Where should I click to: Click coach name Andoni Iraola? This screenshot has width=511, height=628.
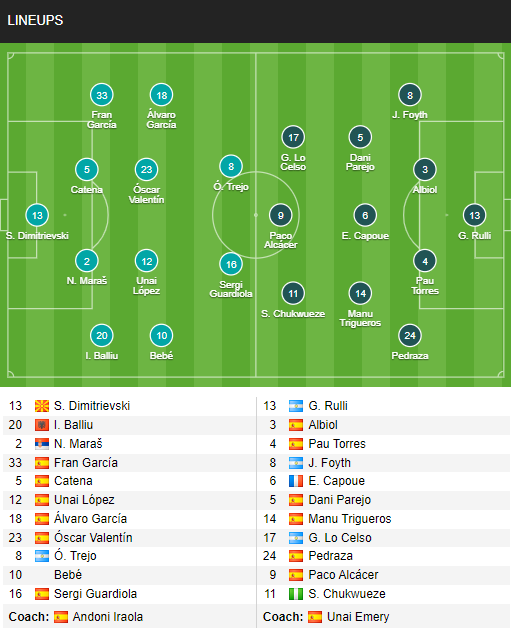[108, 617]
